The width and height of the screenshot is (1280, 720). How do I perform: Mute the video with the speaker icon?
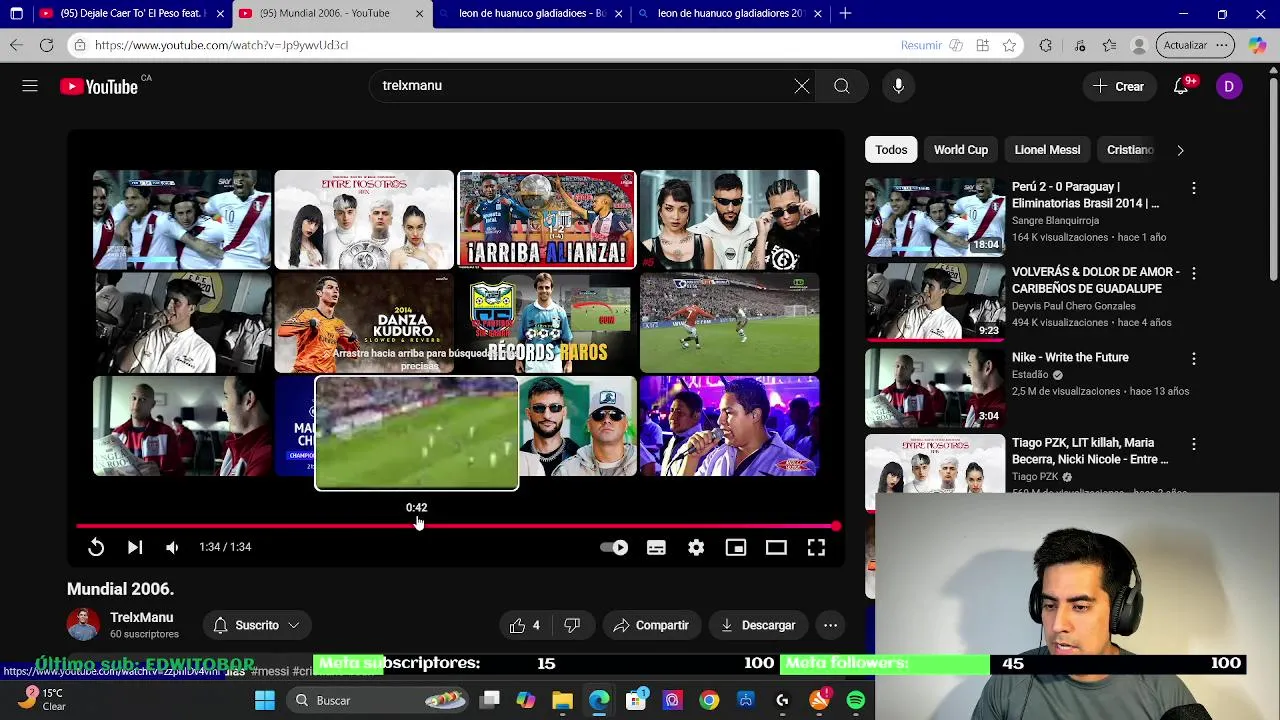[172, 547]
